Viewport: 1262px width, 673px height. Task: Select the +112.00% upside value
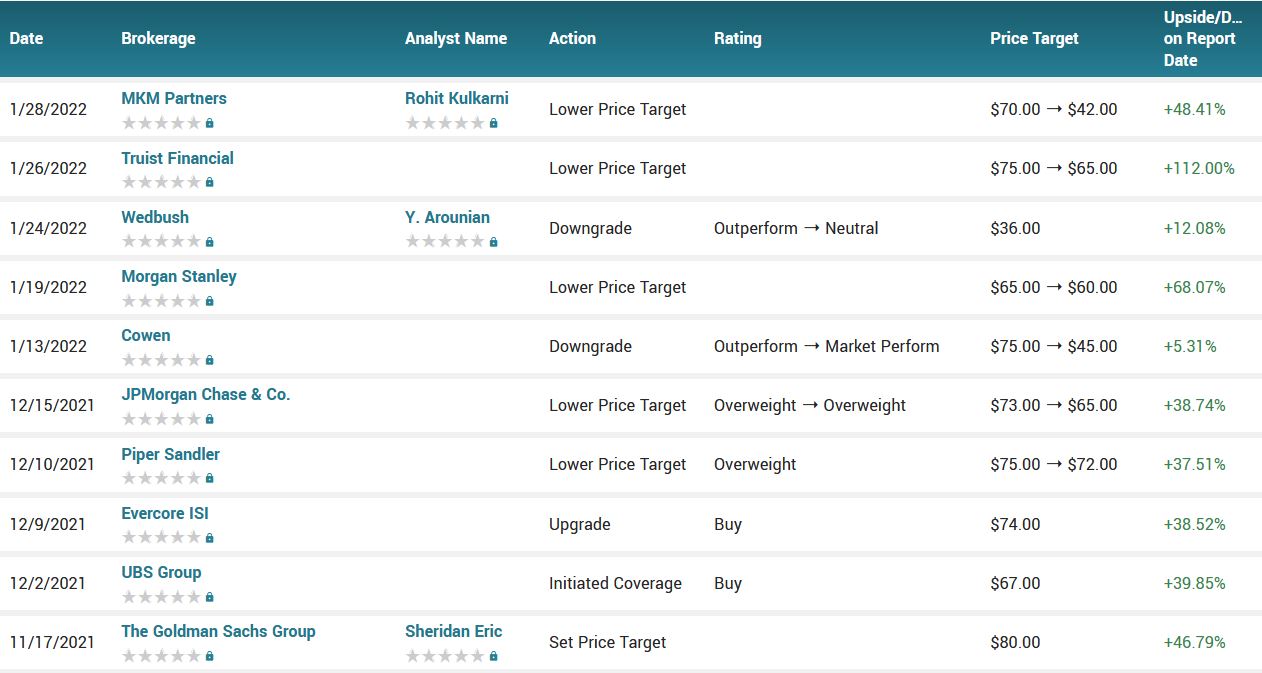pyautogui.click(x=1199, y=168)
